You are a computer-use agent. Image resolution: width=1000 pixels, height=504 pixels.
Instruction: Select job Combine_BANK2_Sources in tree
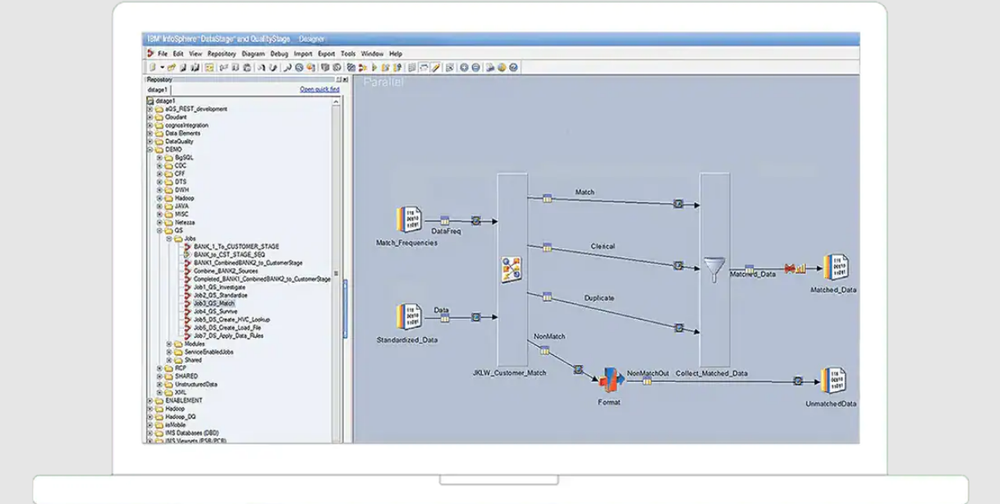coord(226,271)
